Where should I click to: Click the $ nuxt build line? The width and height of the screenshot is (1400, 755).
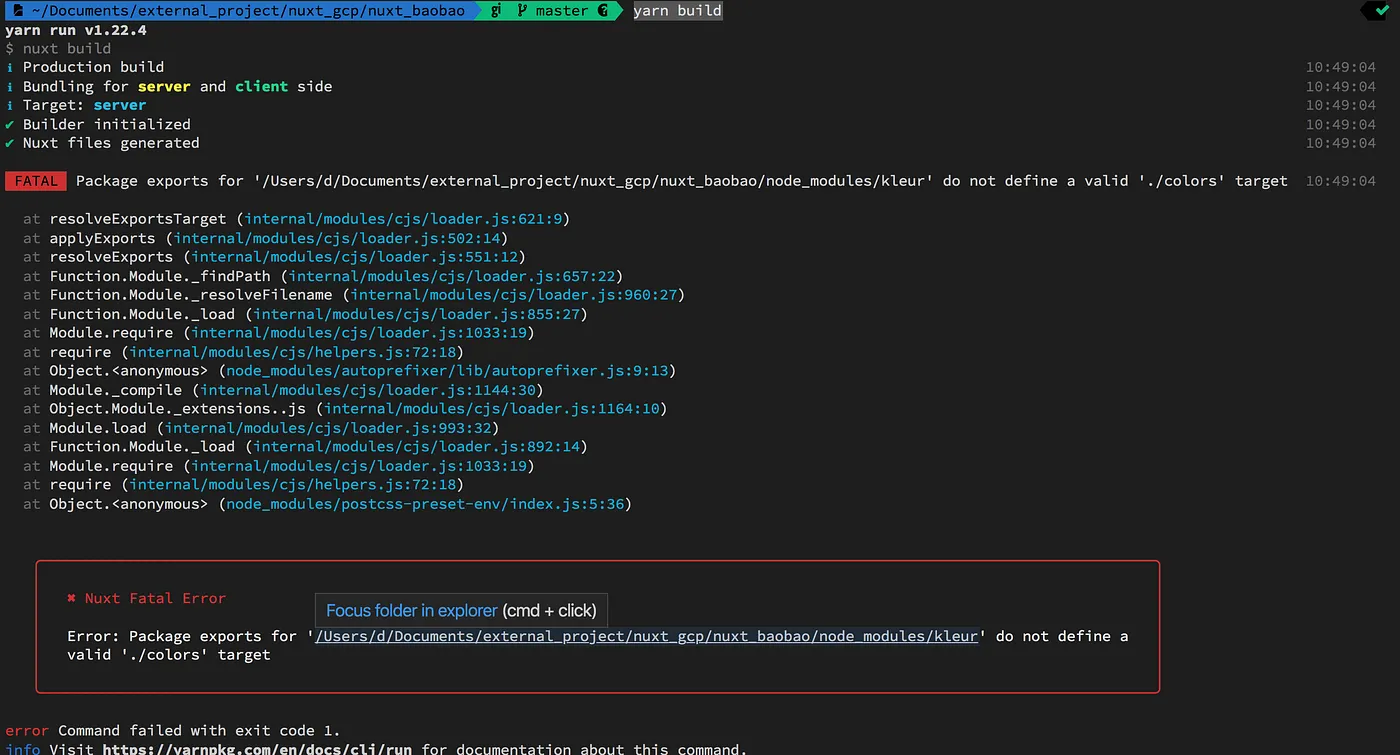coord(58,48)
